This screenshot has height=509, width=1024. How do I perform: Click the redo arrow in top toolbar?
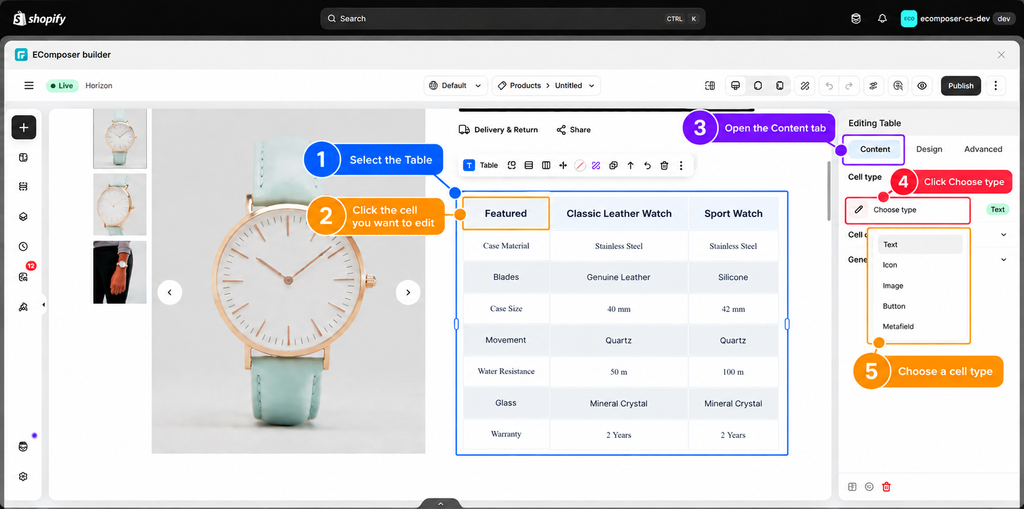pyautogui.click(x=848, y=86)
